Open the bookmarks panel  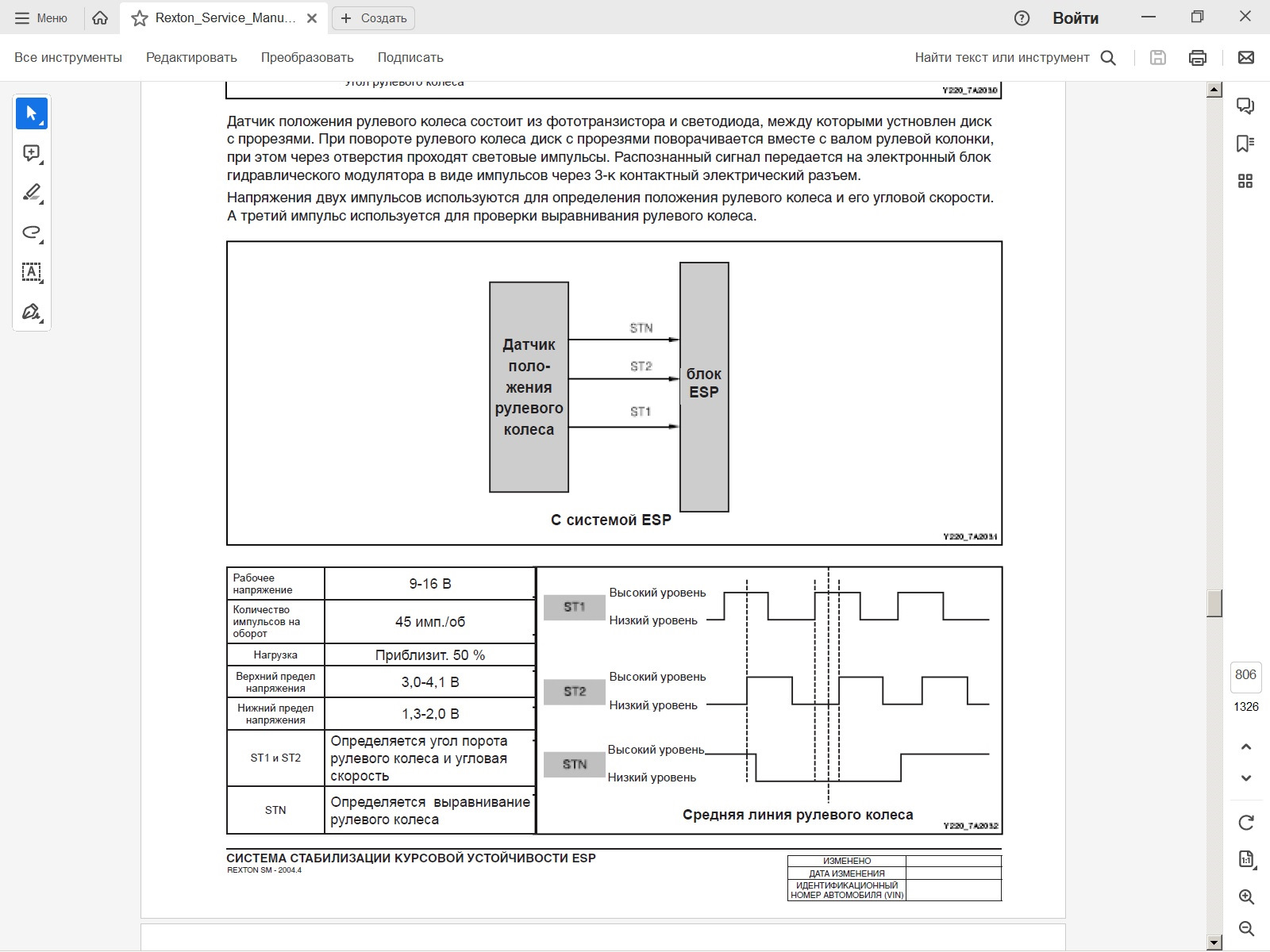click(1245, 144)
